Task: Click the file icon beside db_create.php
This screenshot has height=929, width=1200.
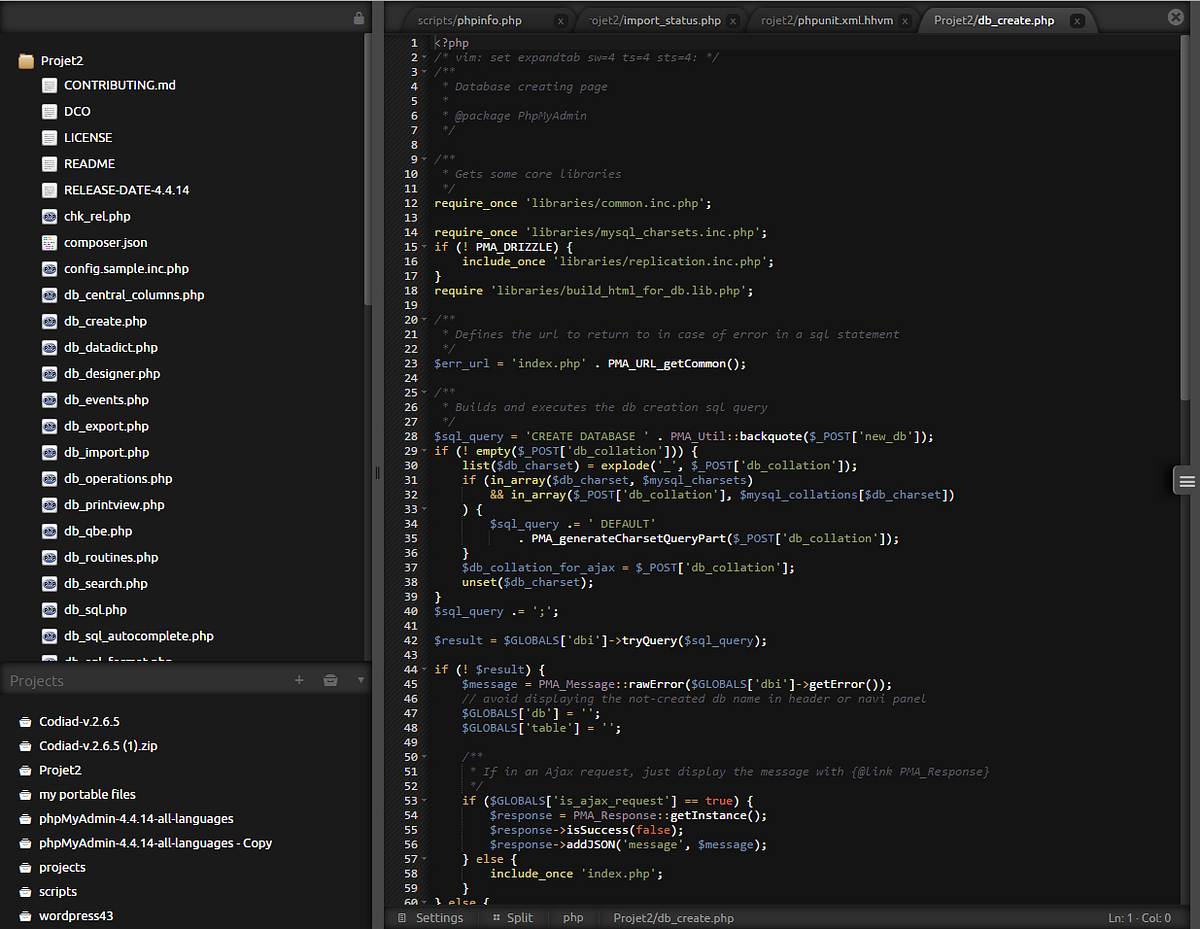Action: 49,321
